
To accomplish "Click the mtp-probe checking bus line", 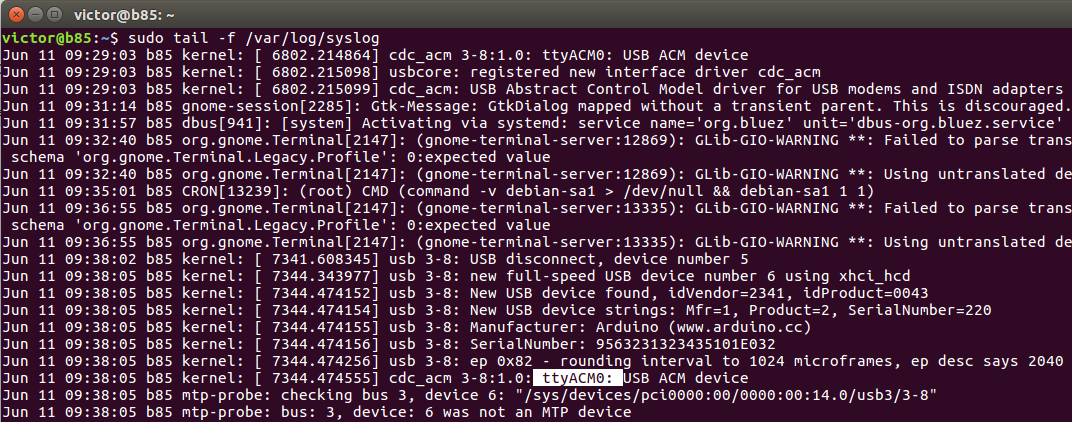I will [469, 395].
